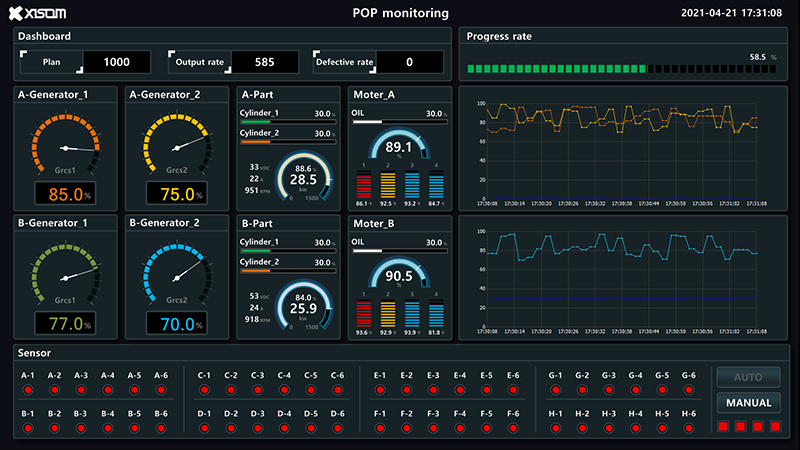Toggle sensor C-4 indicator light

(x=284, y=390)
